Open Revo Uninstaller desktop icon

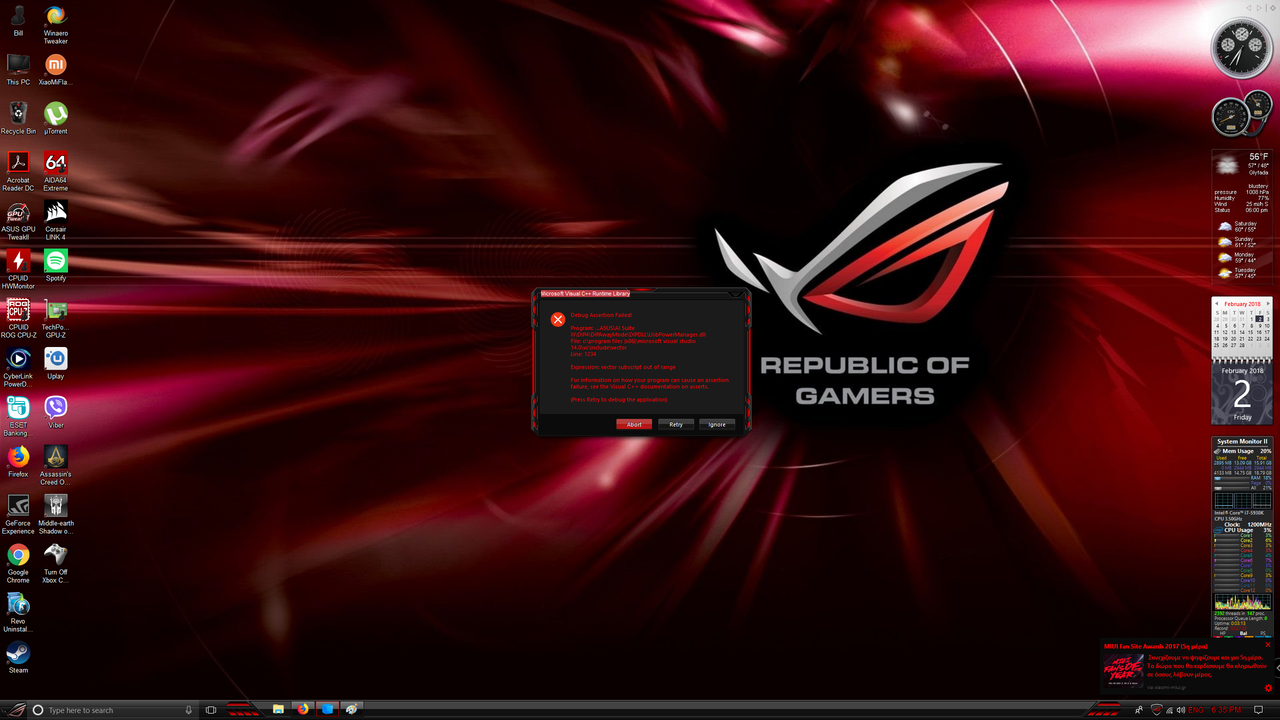click(x=18, y=612)
